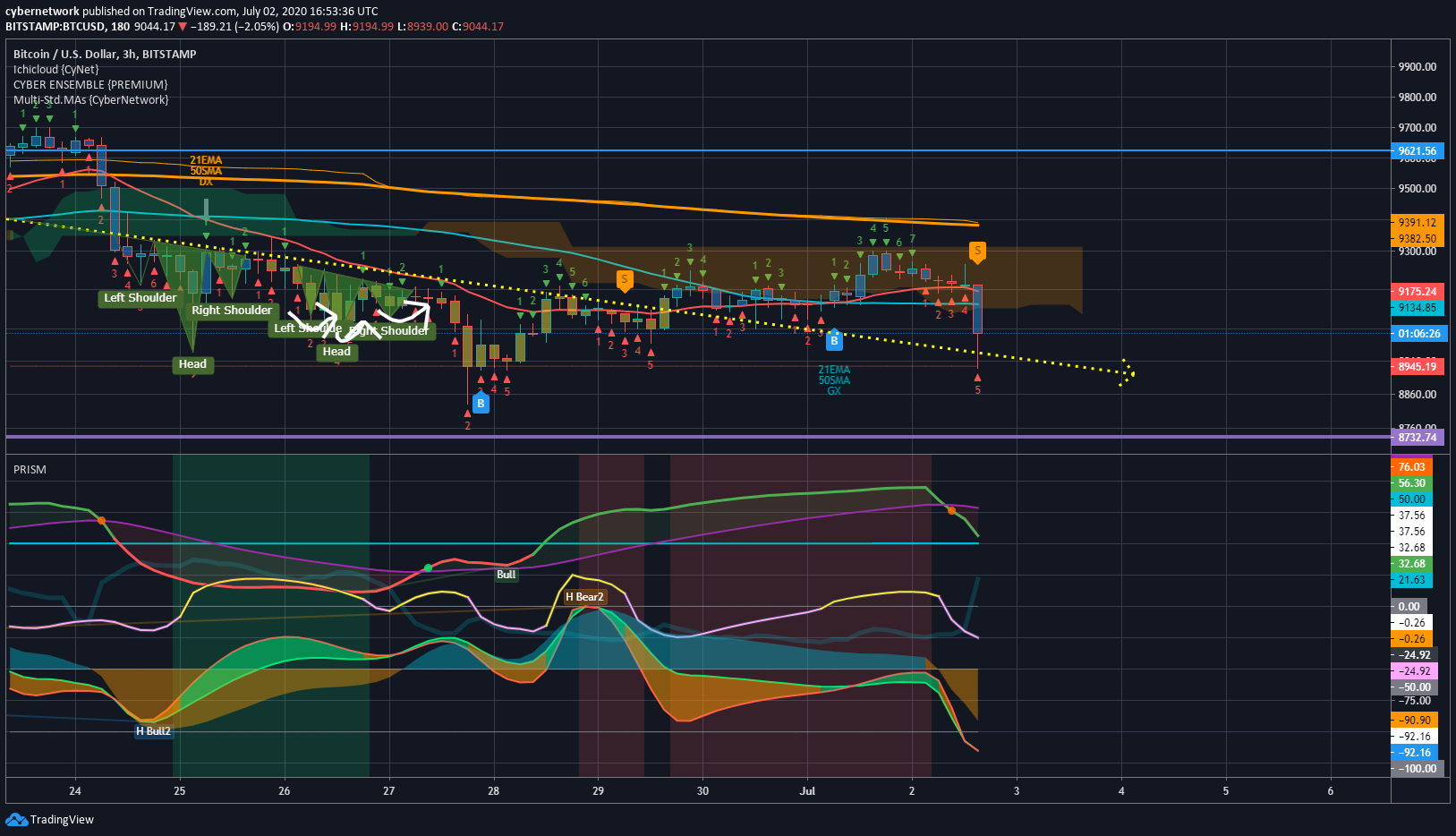Click the 30 date on the time axis
The height and width of the screenshot is (836, 1456).
coord(703,791)
